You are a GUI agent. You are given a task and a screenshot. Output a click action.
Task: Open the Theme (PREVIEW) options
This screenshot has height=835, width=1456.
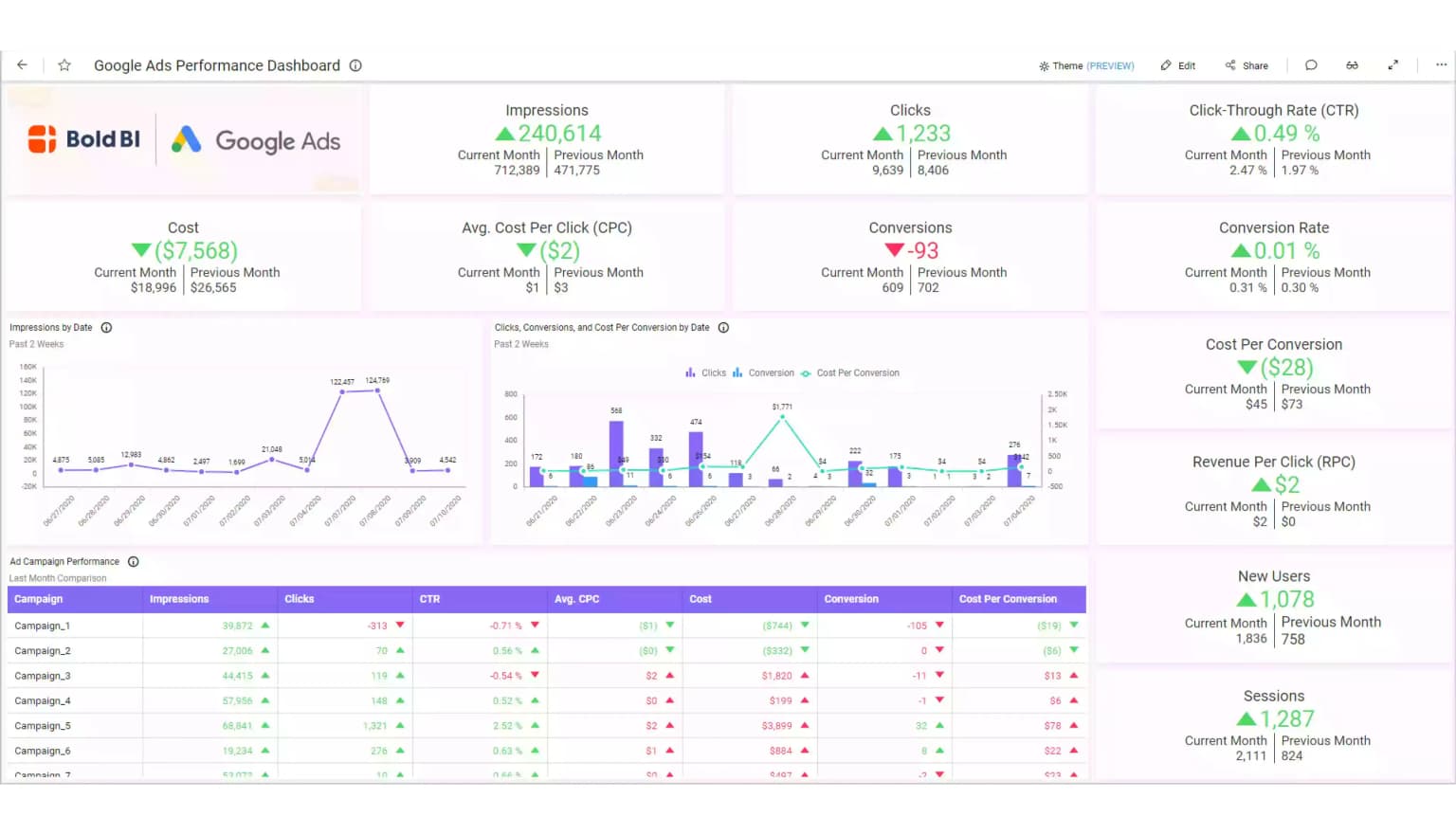click(1086, 66)
